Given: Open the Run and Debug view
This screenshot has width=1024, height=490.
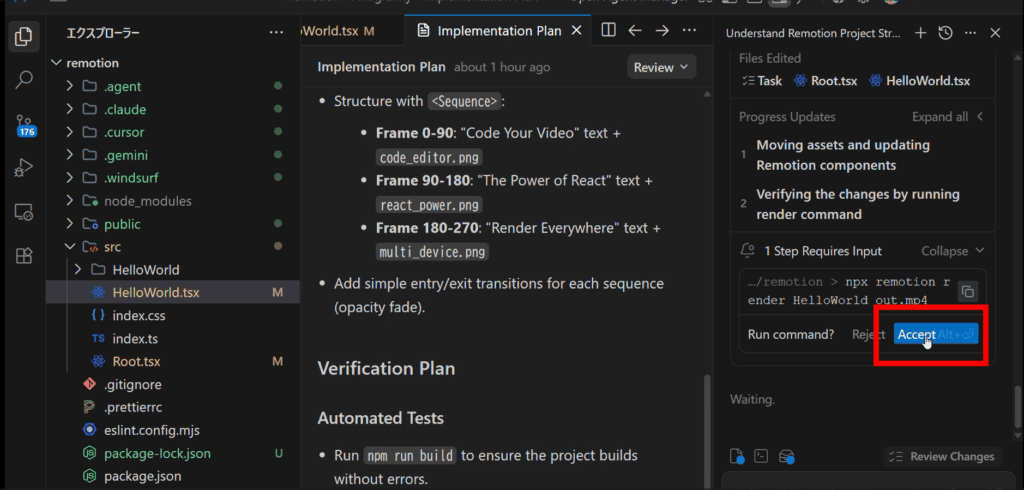Looking at the screenshot, I should tap(23, 169).
